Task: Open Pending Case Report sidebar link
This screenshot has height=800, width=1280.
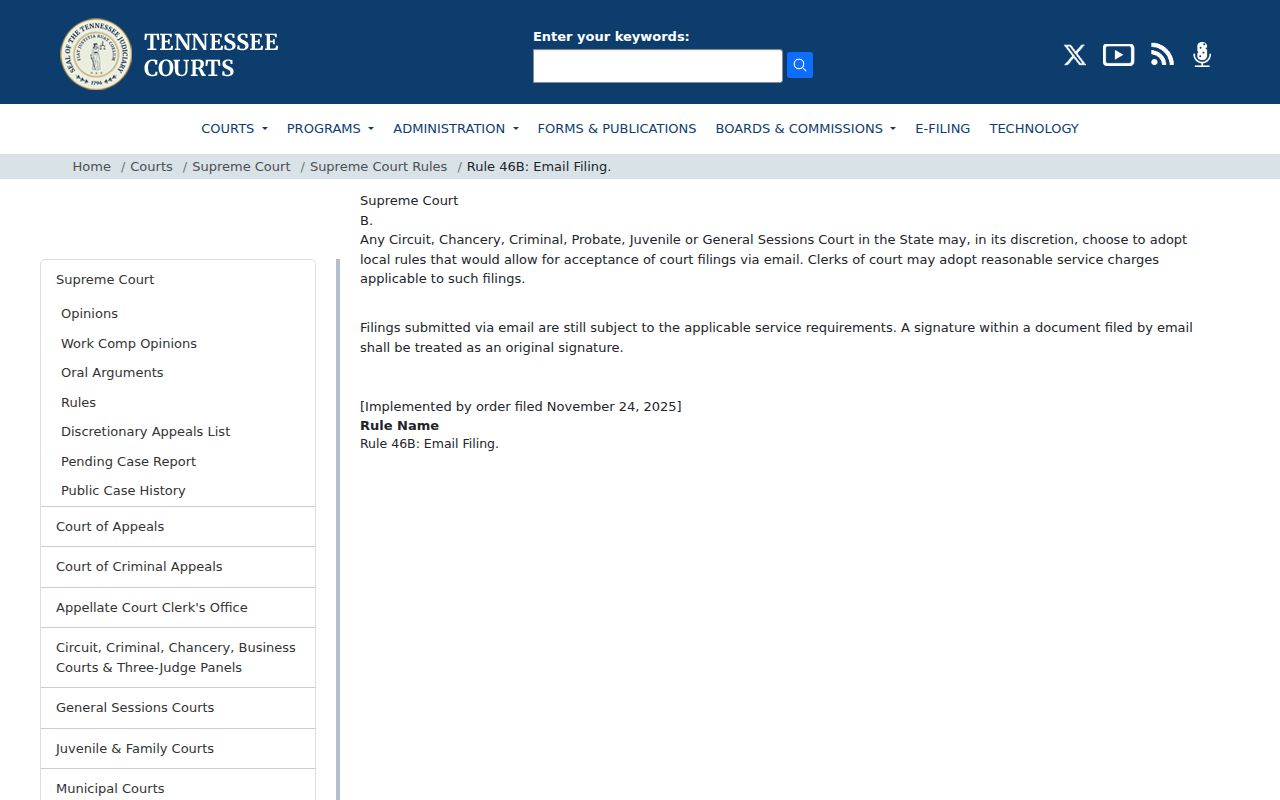Action: [x=128, y=462]
